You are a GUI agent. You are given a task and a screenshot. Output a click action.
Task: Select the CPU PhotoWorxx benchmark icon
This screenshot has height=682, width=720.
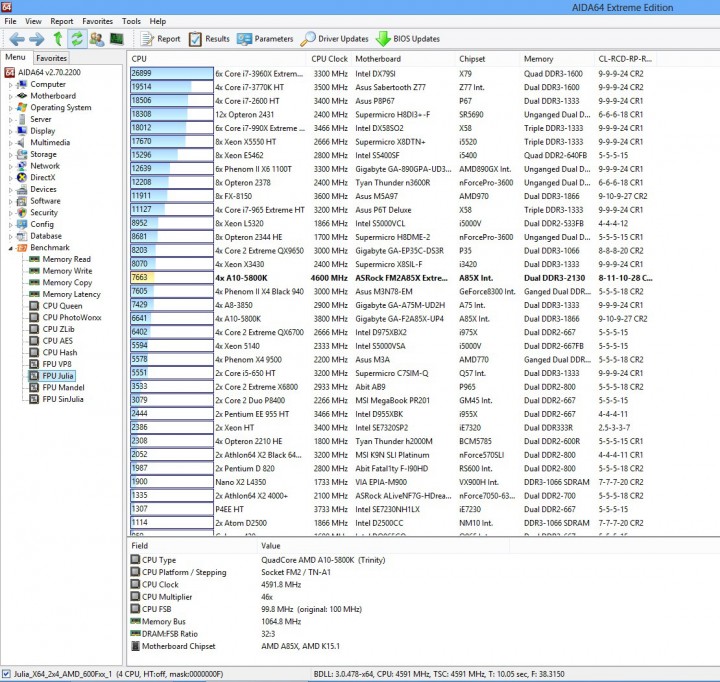34,317
